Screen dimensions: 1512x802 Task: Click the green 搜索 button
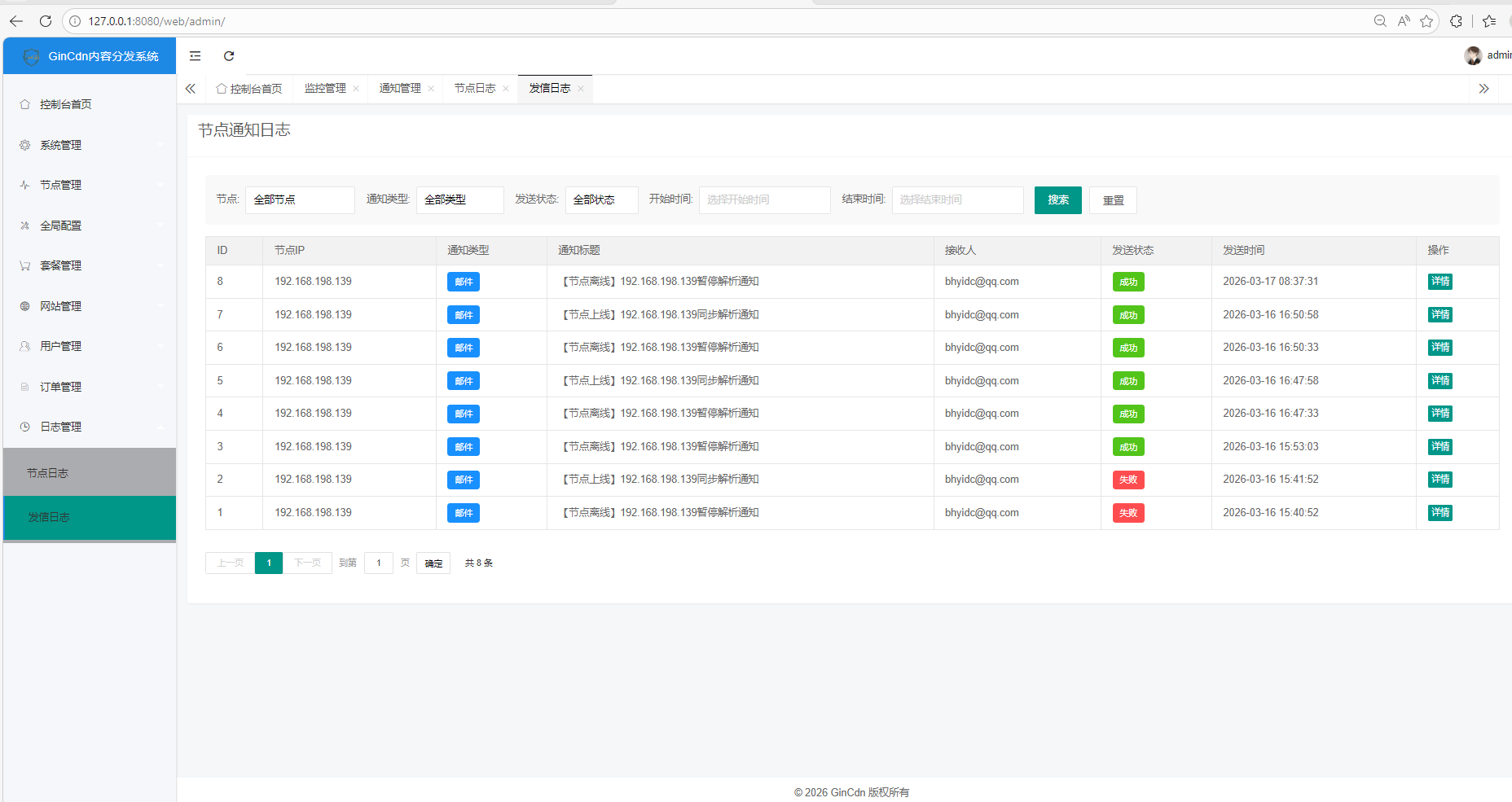[1057, 200]
